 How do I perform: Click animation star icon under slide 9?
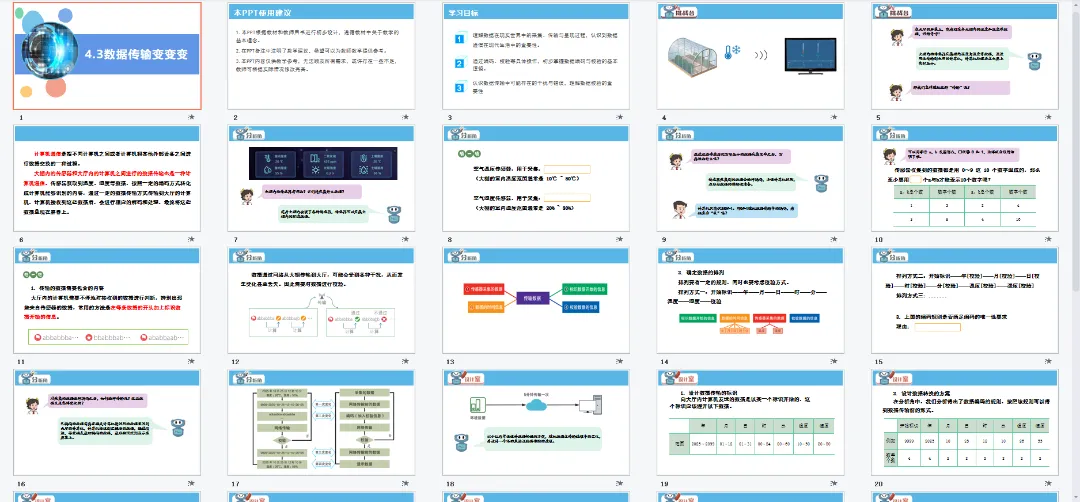835,240
